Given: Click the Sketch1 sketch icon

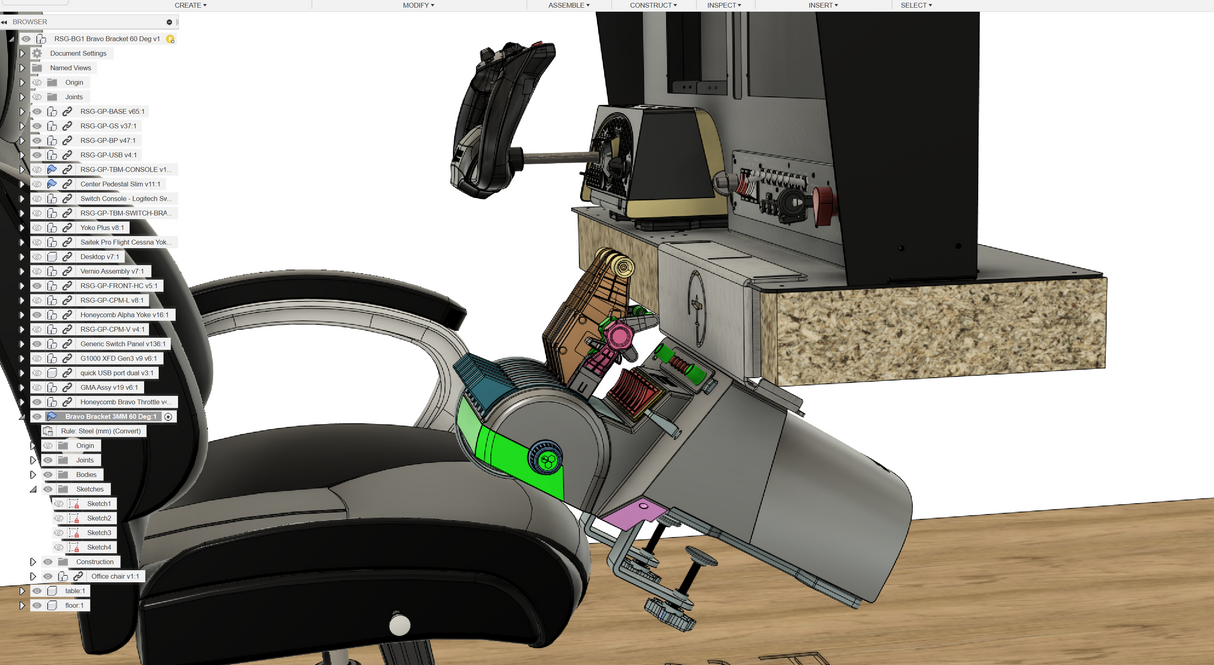Looking at the screenshot, I should pyautogui.click(x=74, y=504).
